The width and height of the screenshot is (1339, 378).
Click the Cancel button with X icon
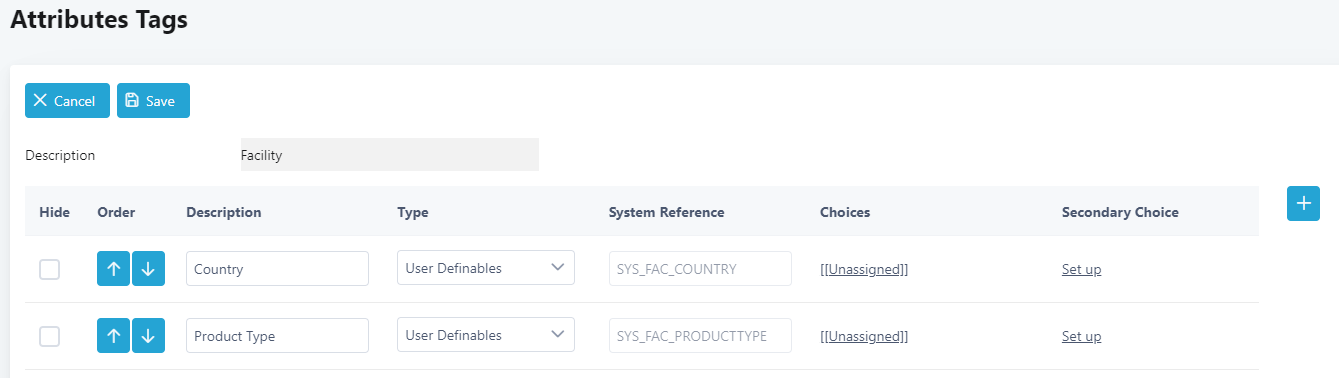click(67, 101)
